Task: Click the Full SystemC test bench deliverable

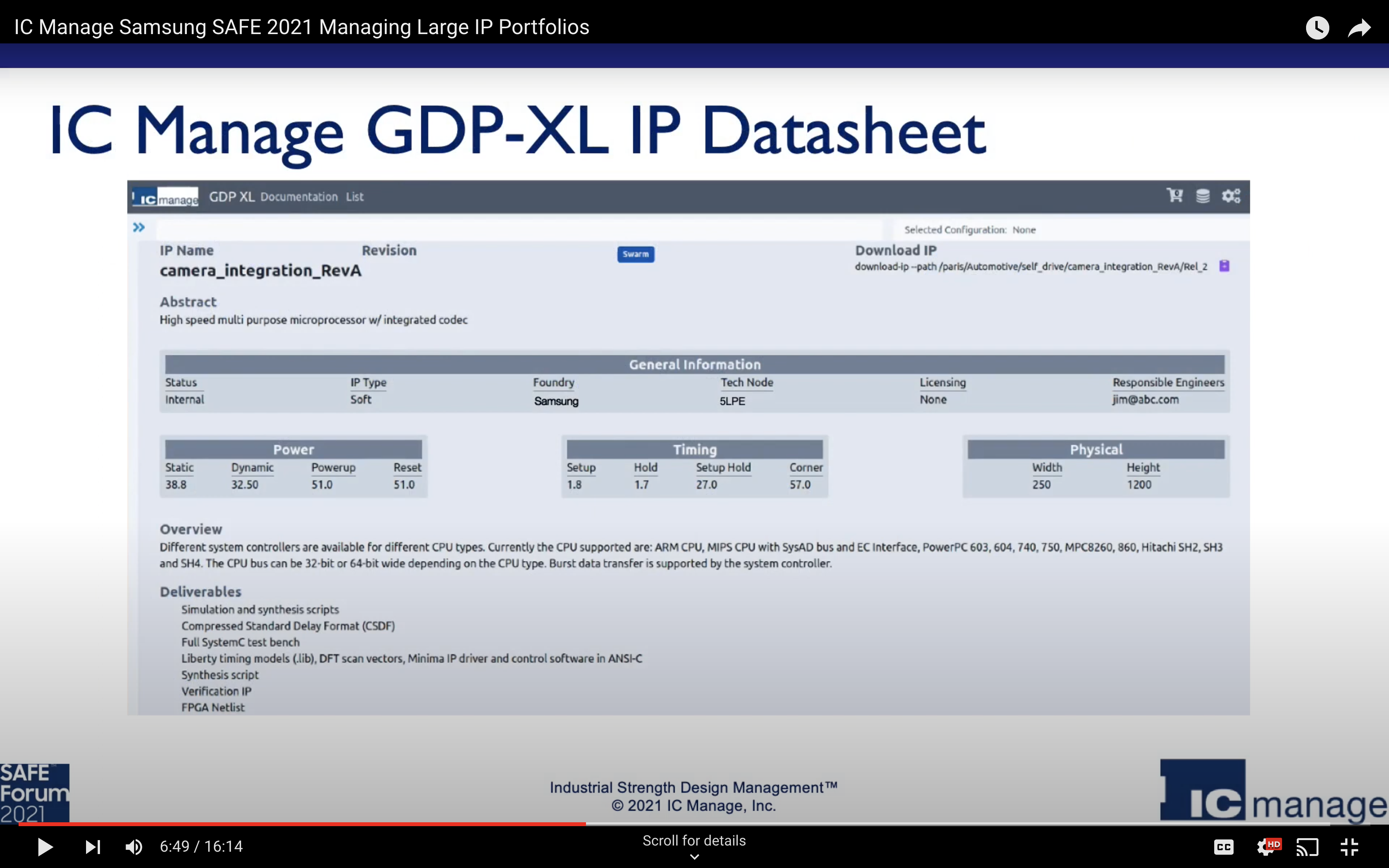Action: point(241,642)
